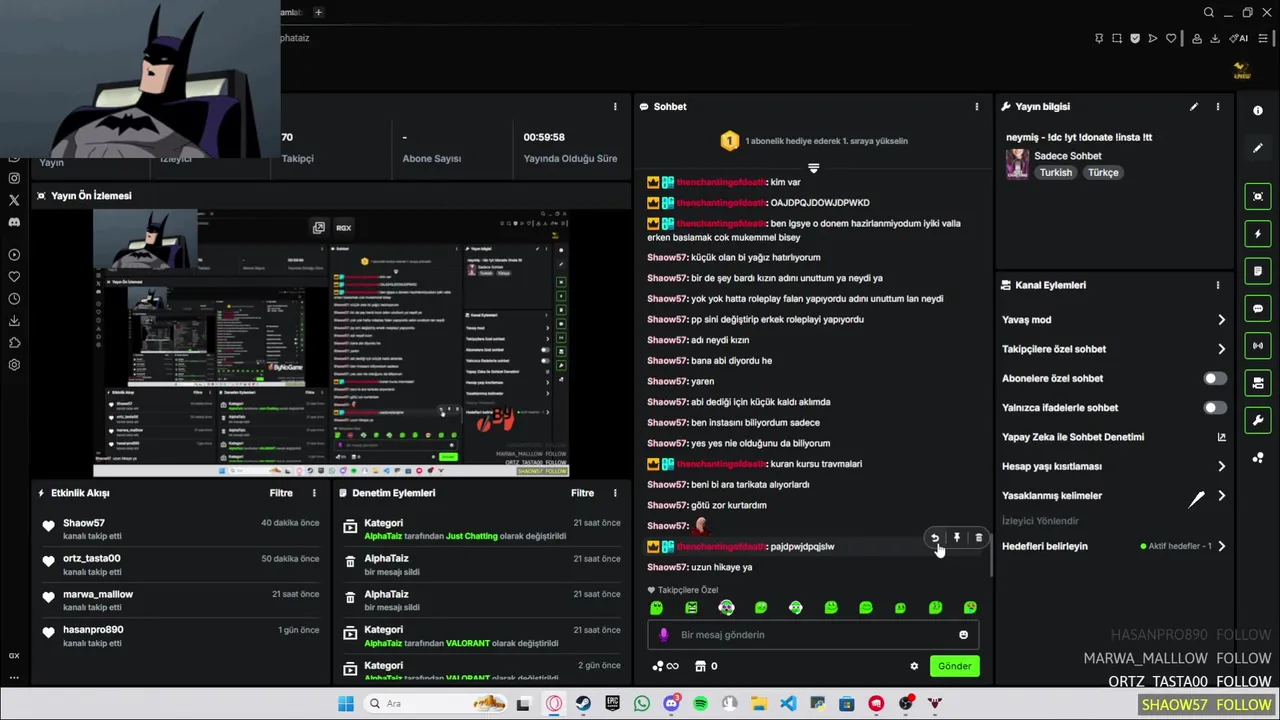
Task: Pin the highlighted chat message
Action: pyautogui.click(x=957, y=538)
